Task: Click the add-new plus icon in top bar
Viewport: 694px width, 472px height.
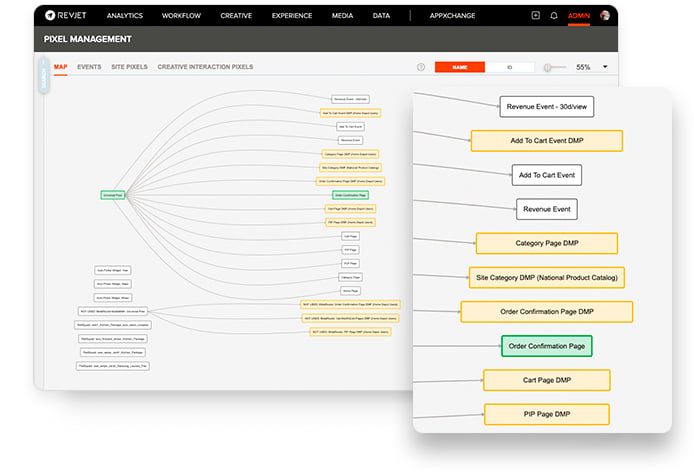Action: pos(535,16)
